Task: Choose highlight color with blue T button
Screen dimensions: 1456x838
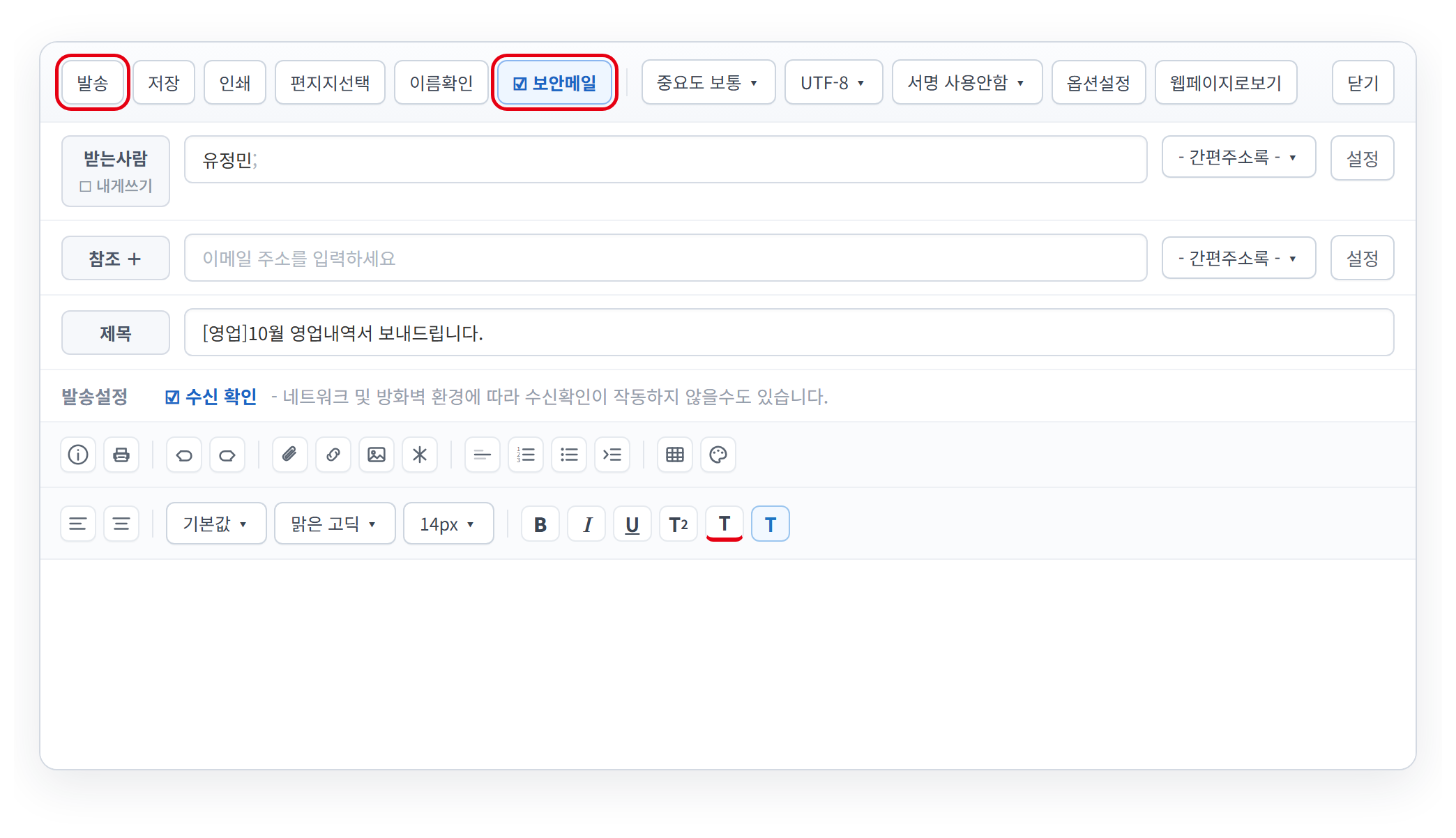Action: 771,524
